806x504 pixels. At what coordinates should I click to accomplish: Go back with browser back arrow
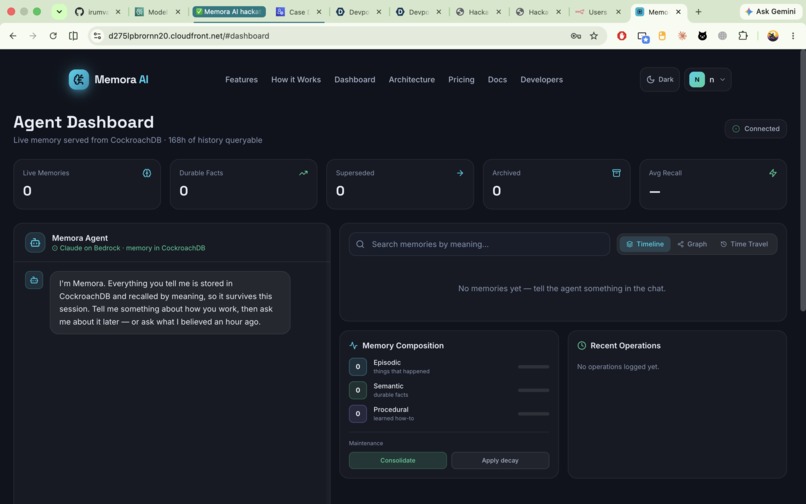(13, 36)
